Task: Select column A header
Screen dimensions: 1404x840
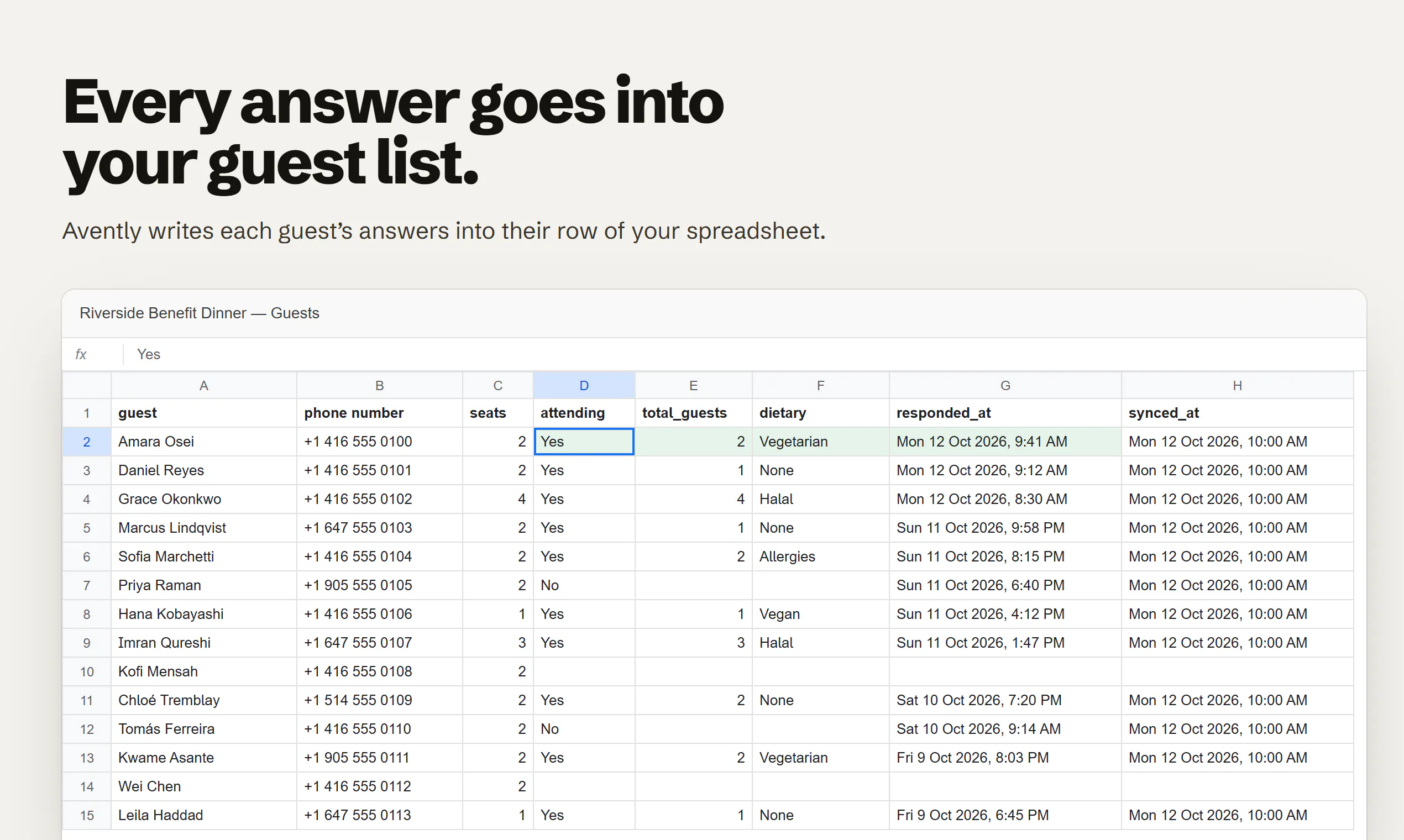Action: (204, 386)
